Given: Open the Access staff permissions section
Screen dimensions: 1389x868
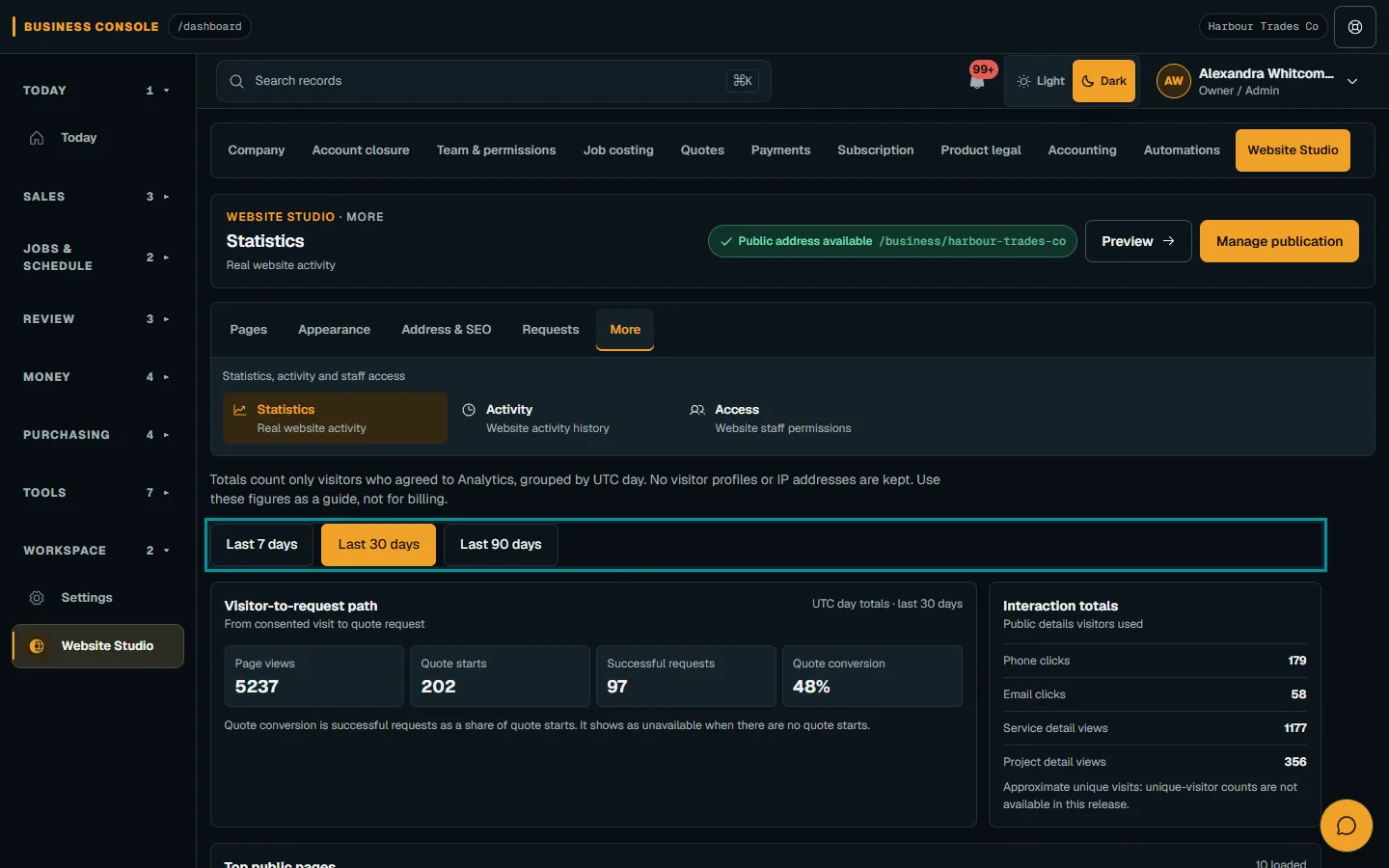Looking at the screenshot, I should click(794, 419).
